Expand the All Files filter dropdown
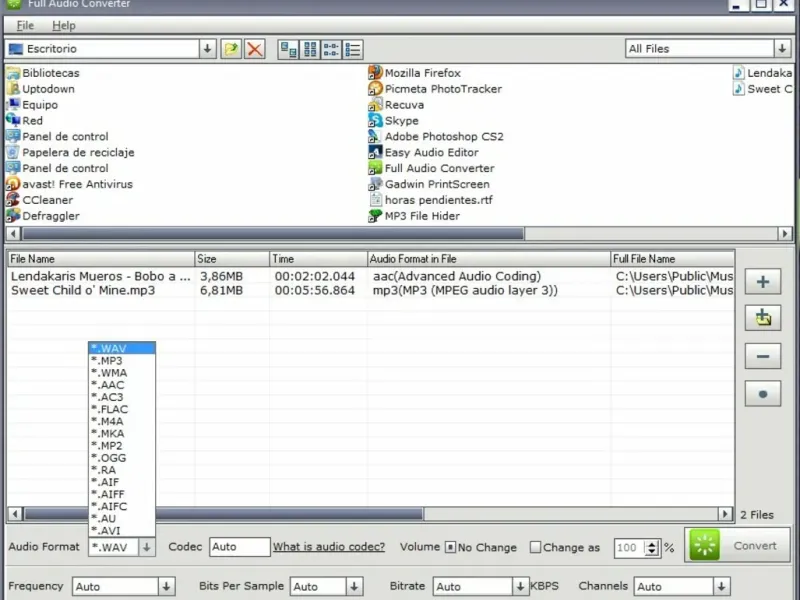 pyautogui.click(x=782, y=49)
